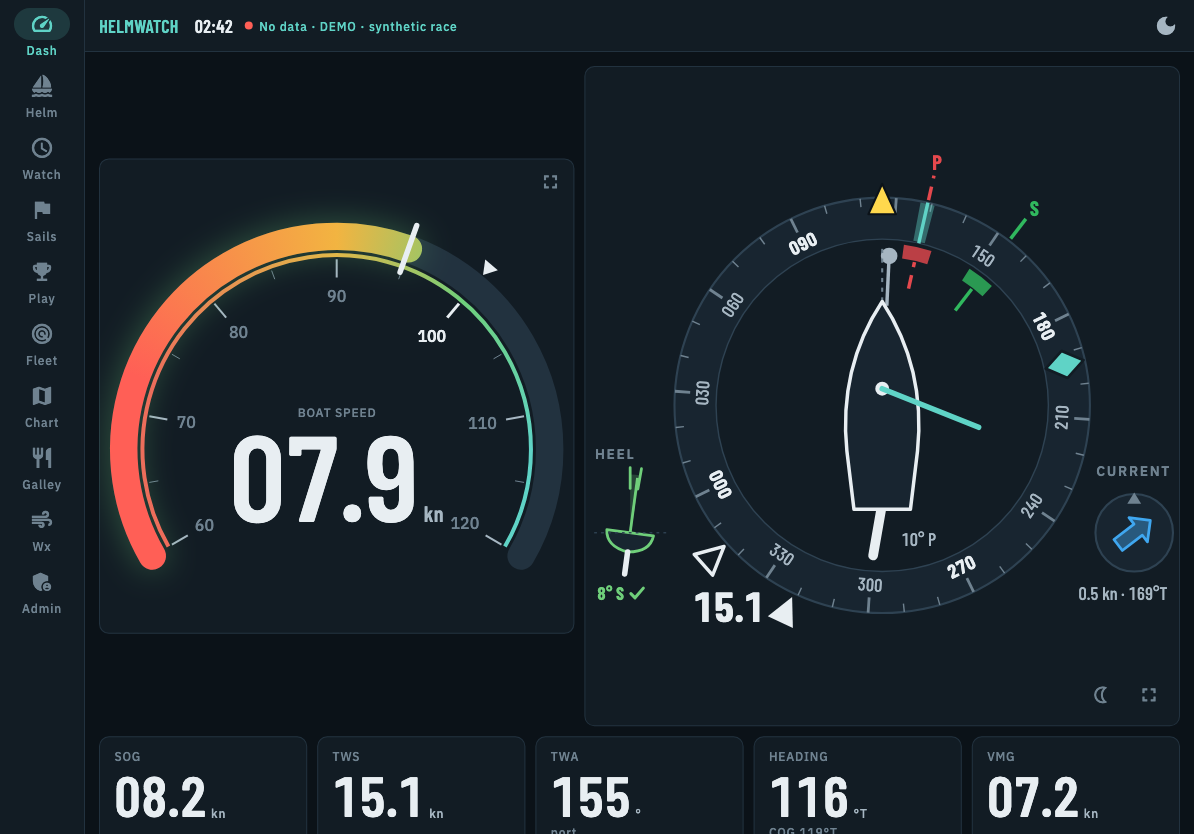Screen dimensions: 1194x834
Task: Click the teal wind direction pointer
Action: pos(931,408)
